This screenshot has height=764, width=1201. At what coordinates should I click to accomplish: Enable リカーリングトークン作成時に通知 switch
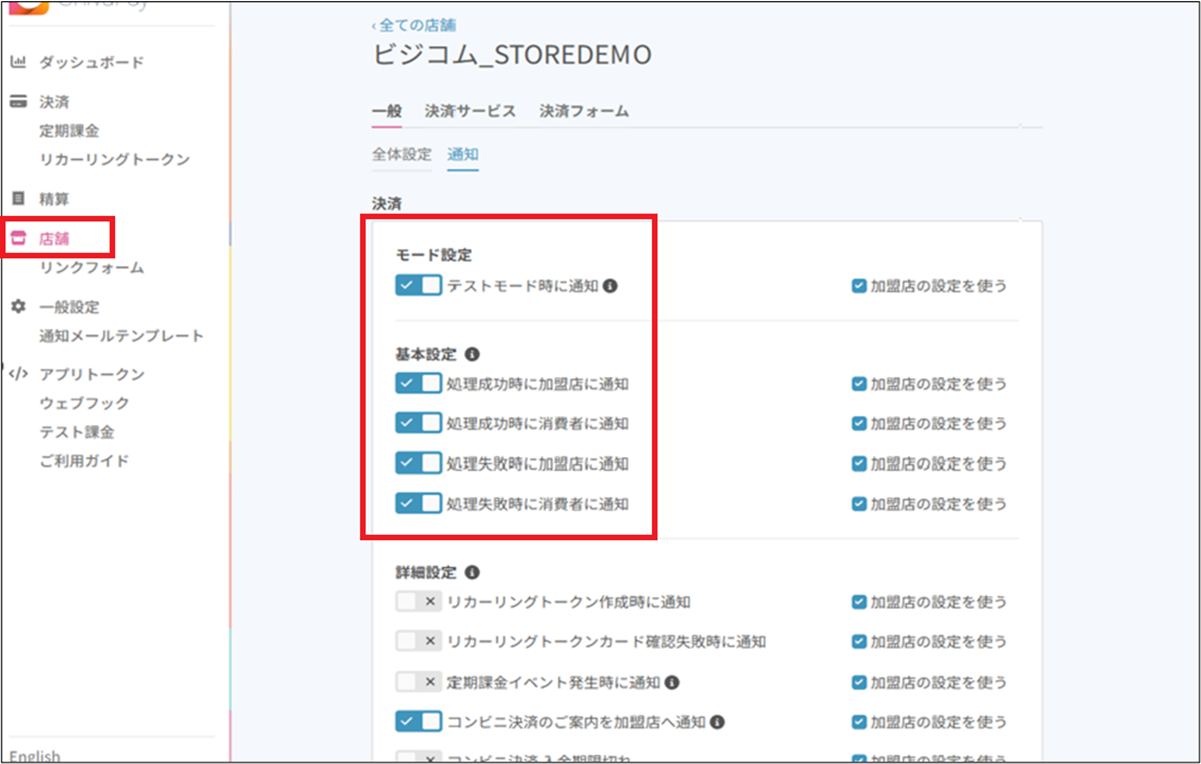(x=418, y=602)
